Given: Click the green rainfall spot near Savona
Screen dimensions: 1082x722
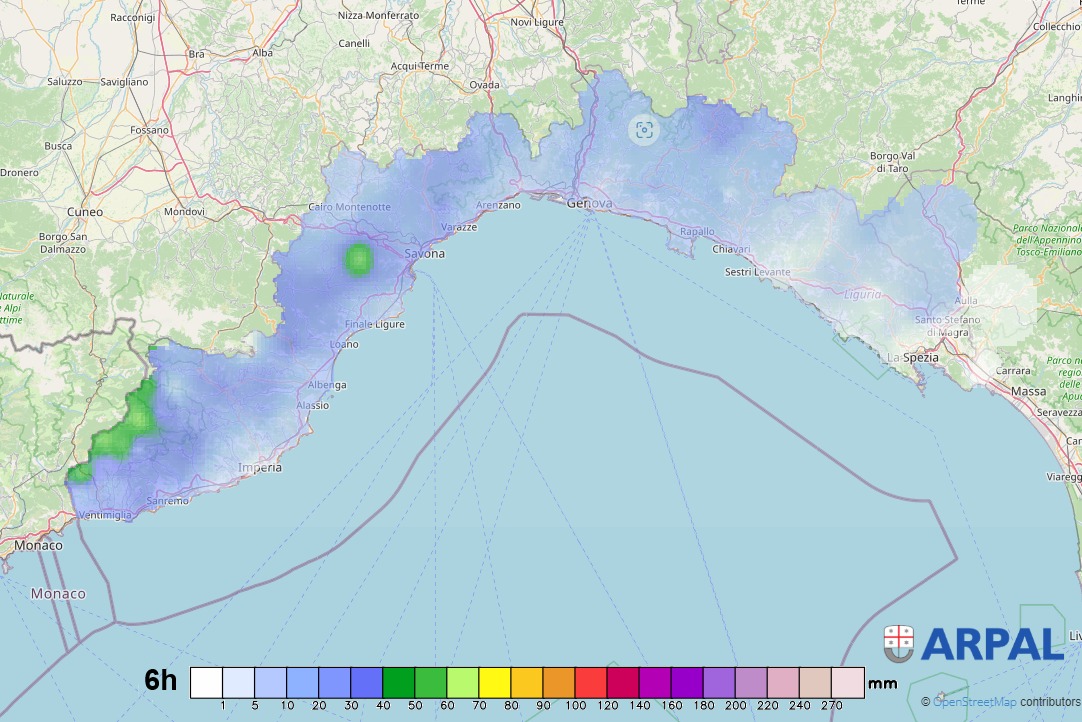Looking at the screenshot, I should coord(358,259).
